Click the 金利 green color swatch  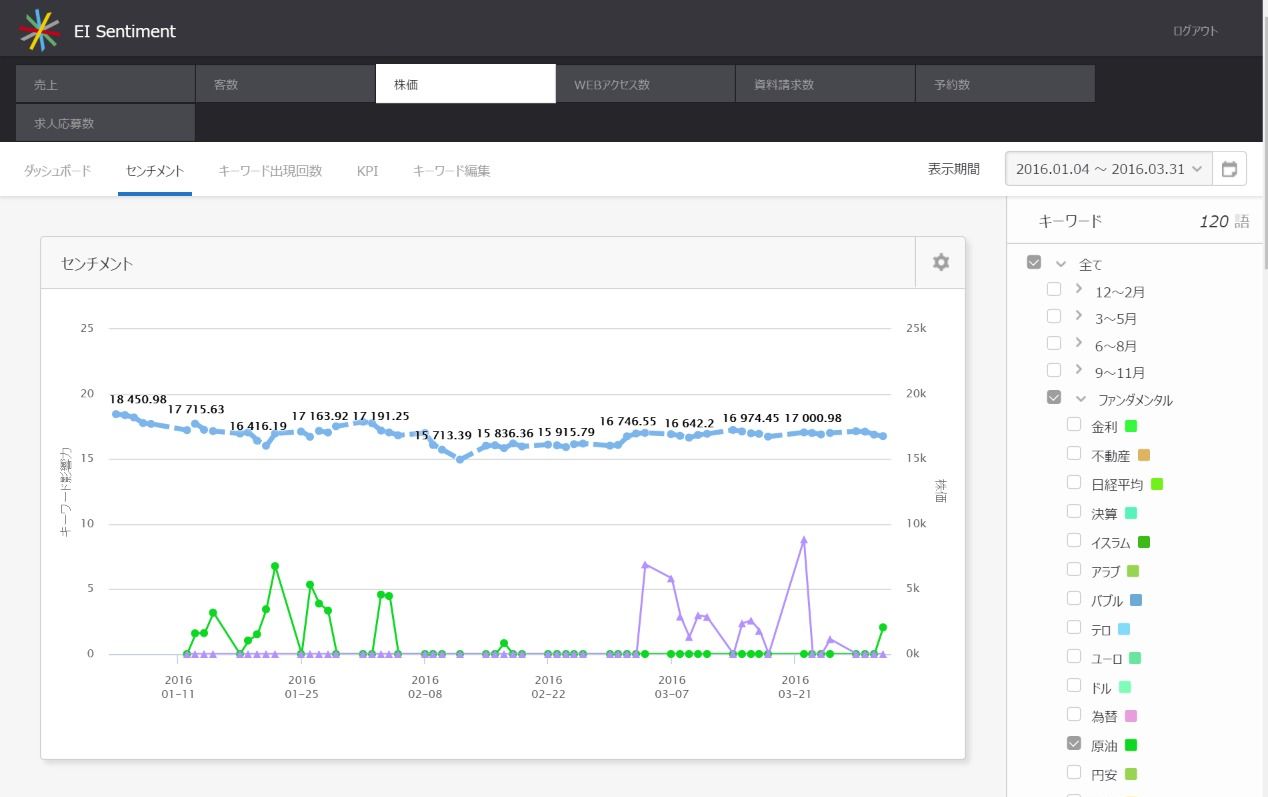coord(1131,426)
